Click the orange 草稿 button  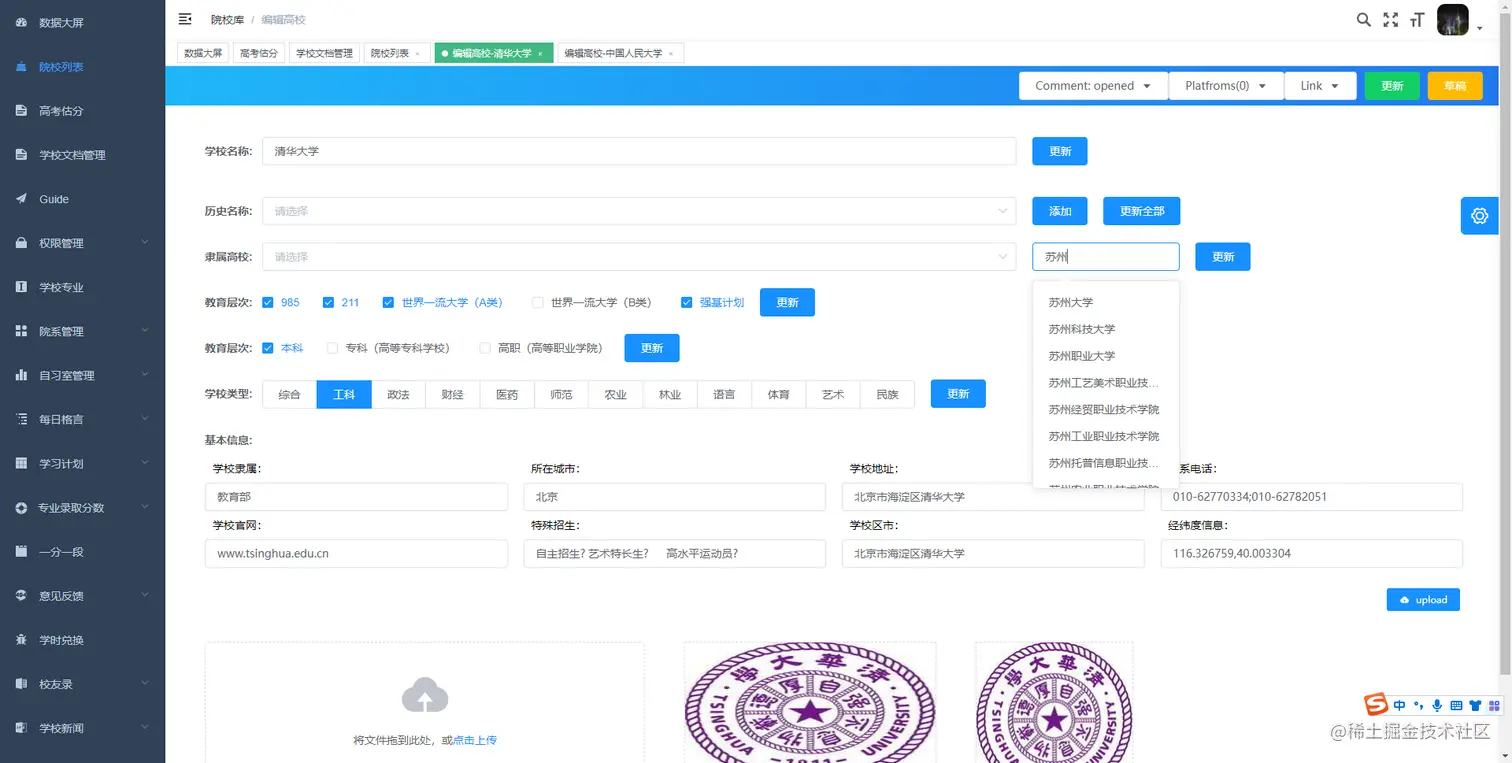click(1455, 86)
